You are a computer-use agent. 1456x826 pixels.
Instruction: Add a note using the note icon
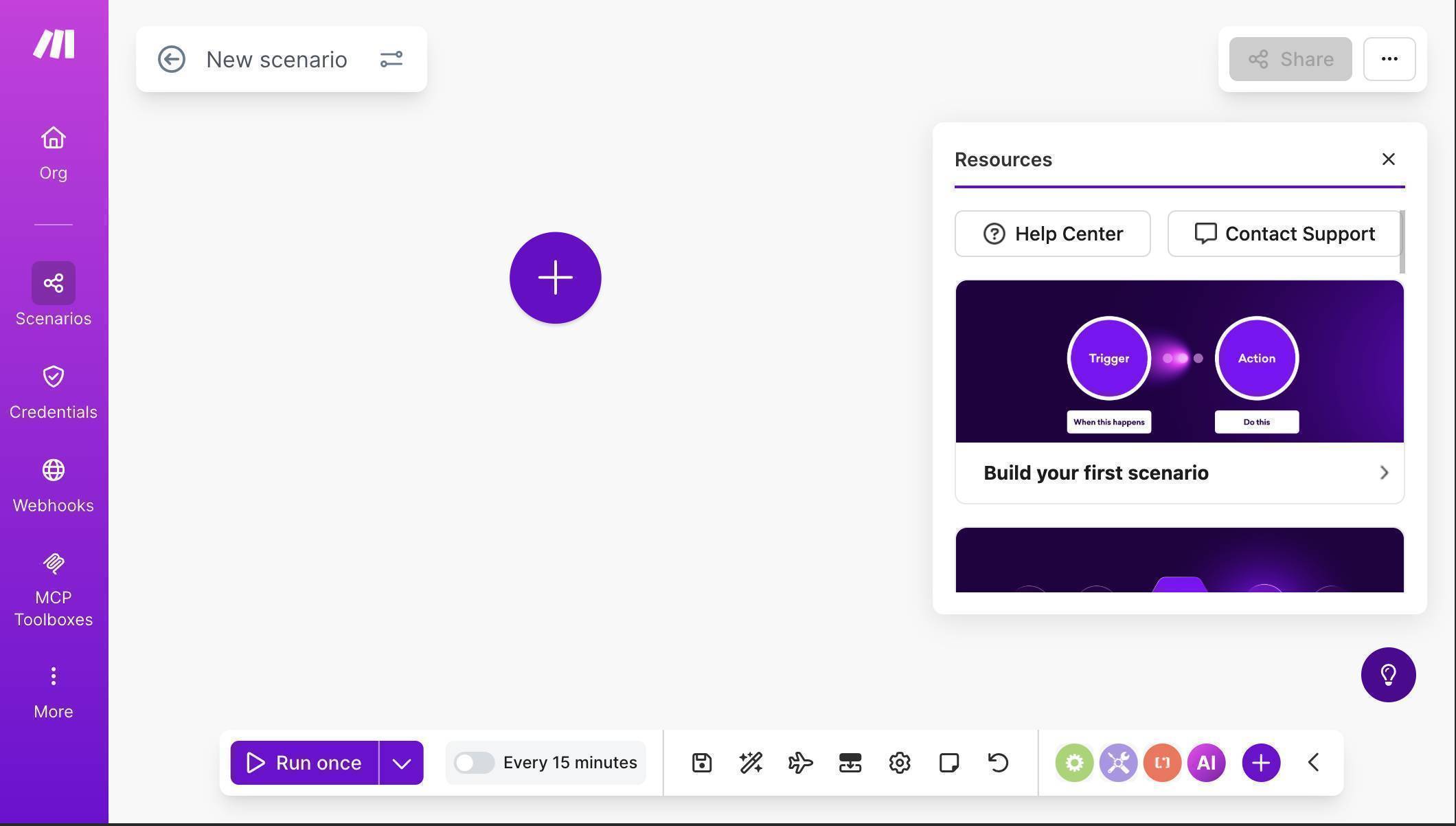(x=948, y=762)
